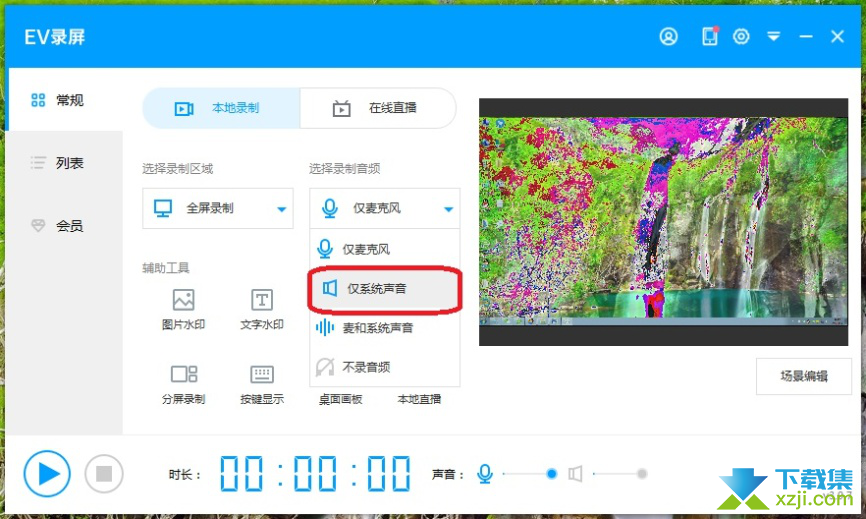This screenshot has width=866, height=519.
Task: Choose 麦和系统声音 from the audio list
Action: pyautogui.click(x=384, y=328)
